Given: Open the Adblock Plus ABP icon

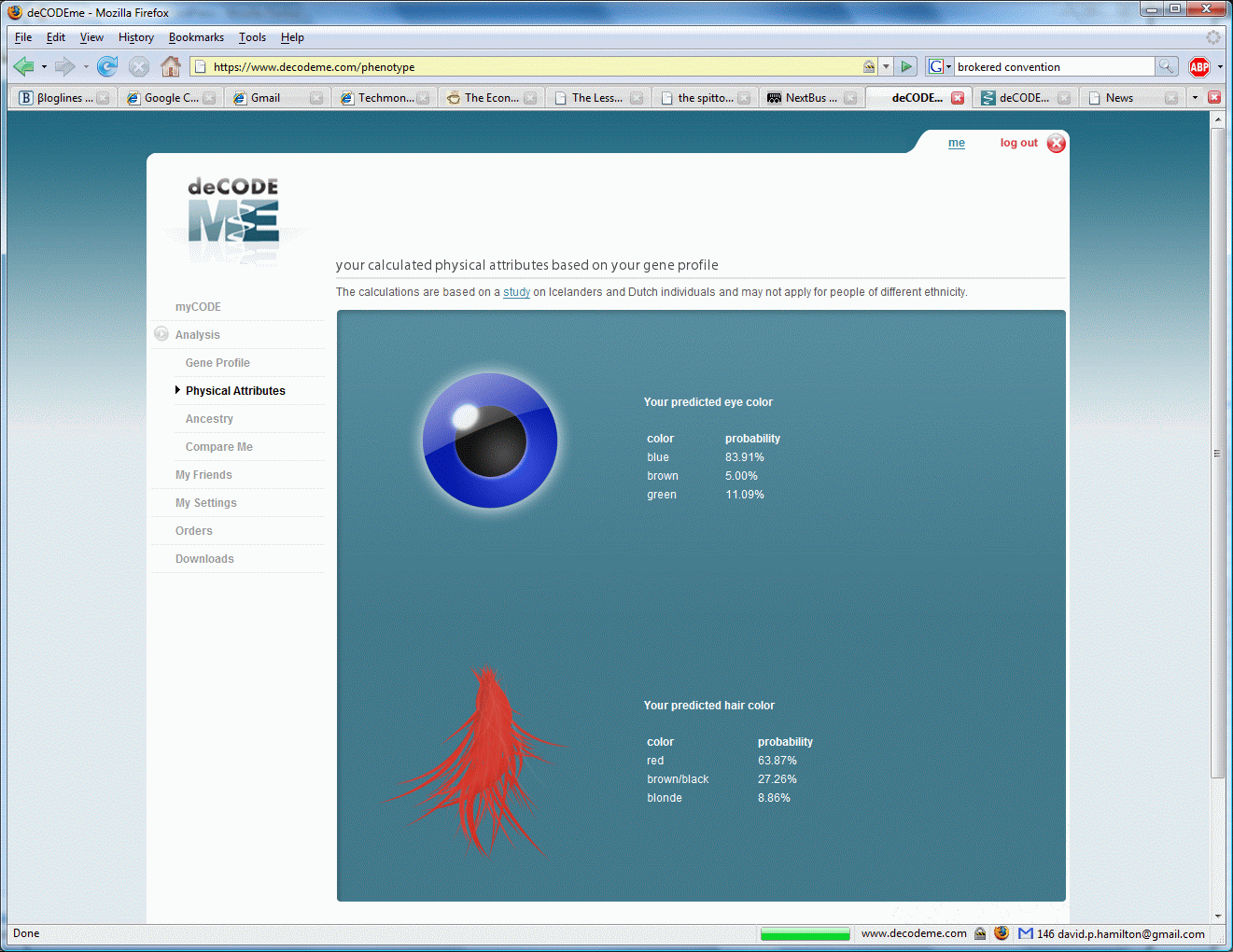Looking at the screenshot, I should pos(1199,66).
